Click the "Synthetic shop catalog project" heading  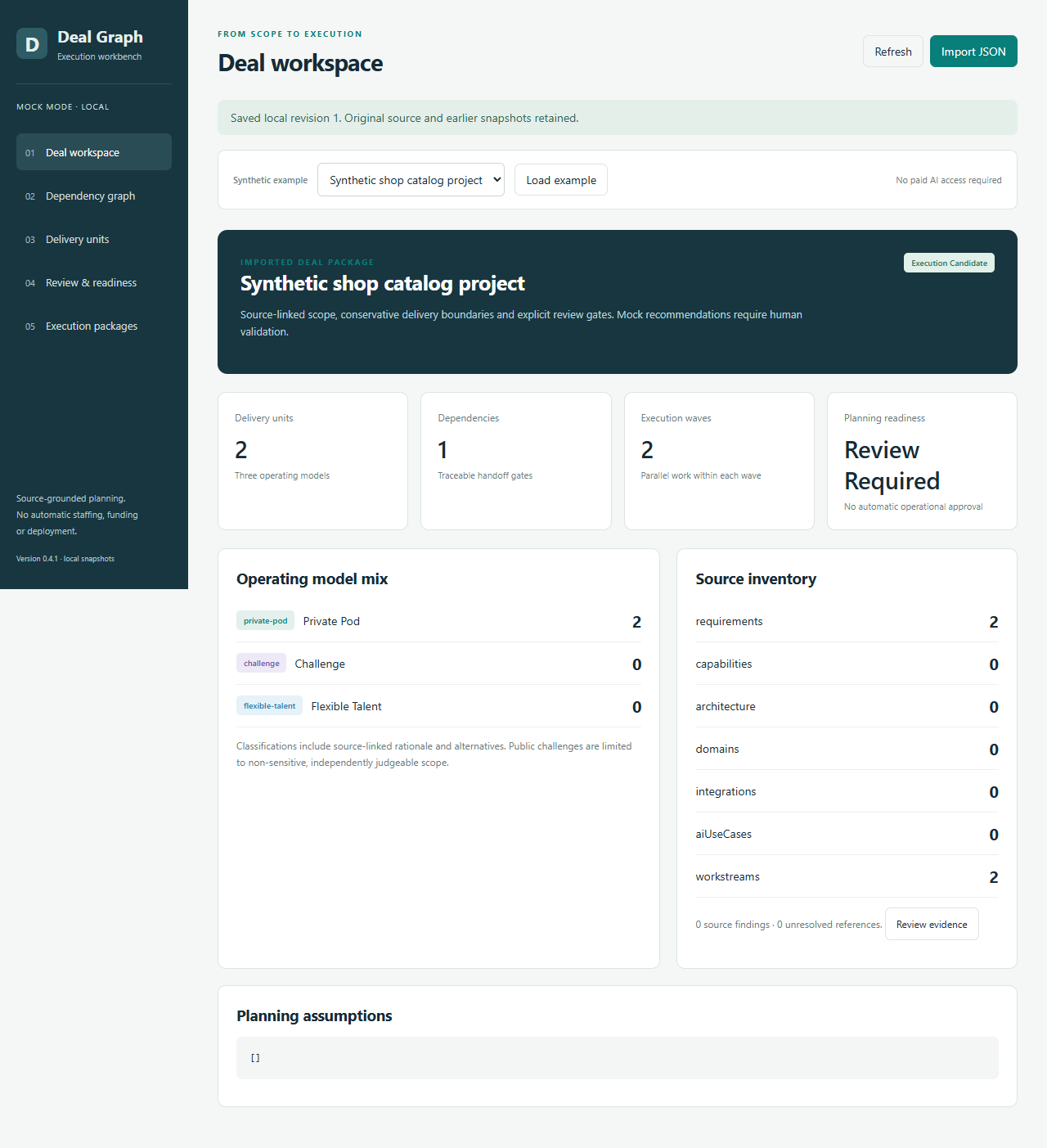pos(383,283)
